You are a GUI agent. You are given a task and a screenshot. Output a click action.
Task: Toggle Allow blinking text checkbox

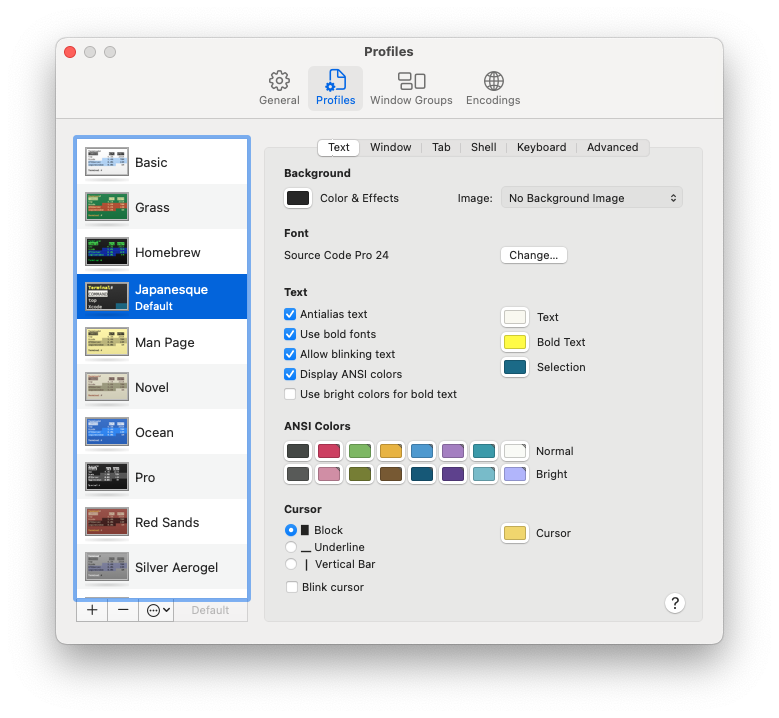[x=290, y=354]
